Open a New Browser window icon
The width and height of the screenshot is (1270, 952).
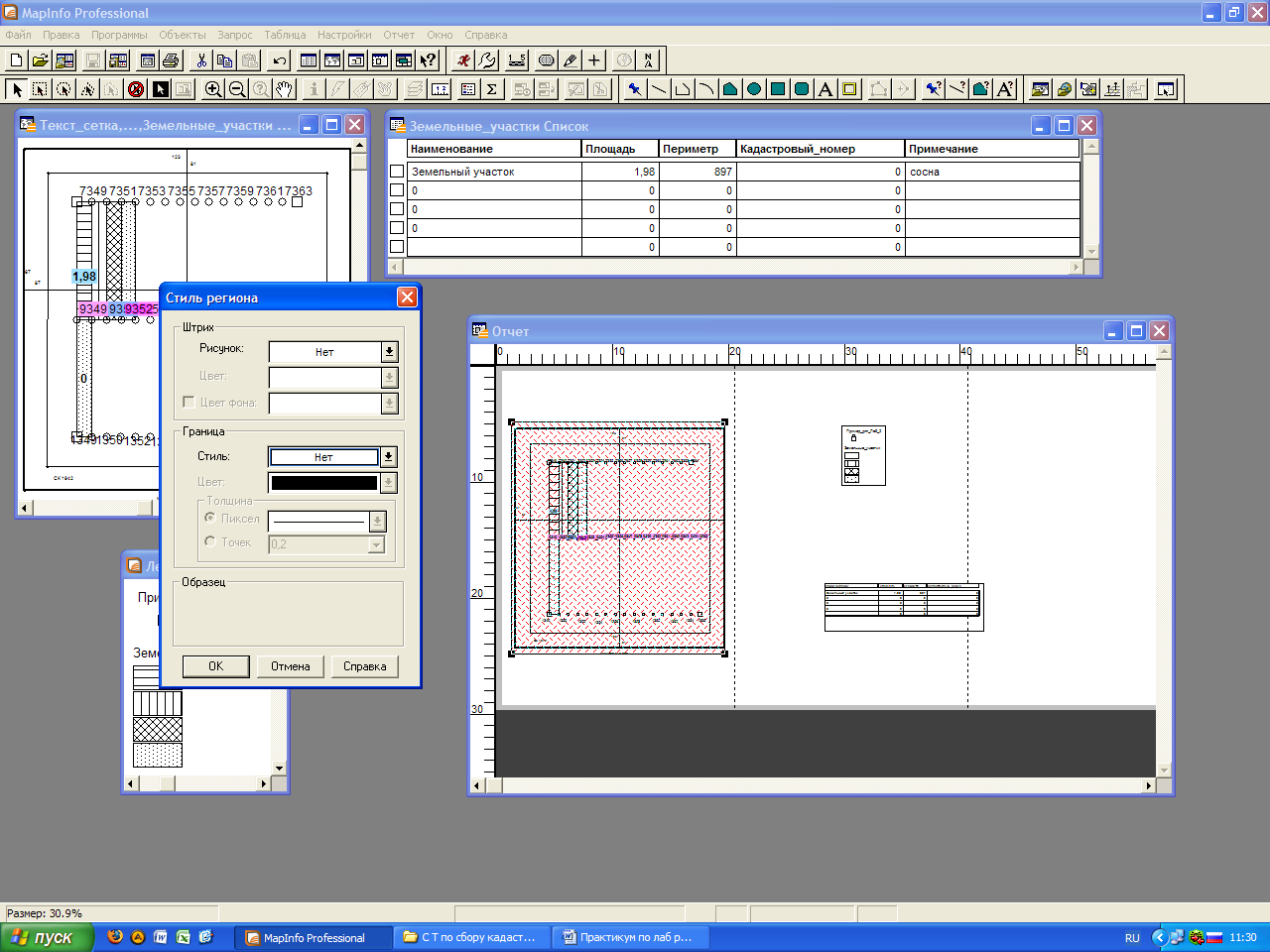[x=309, y=60]
